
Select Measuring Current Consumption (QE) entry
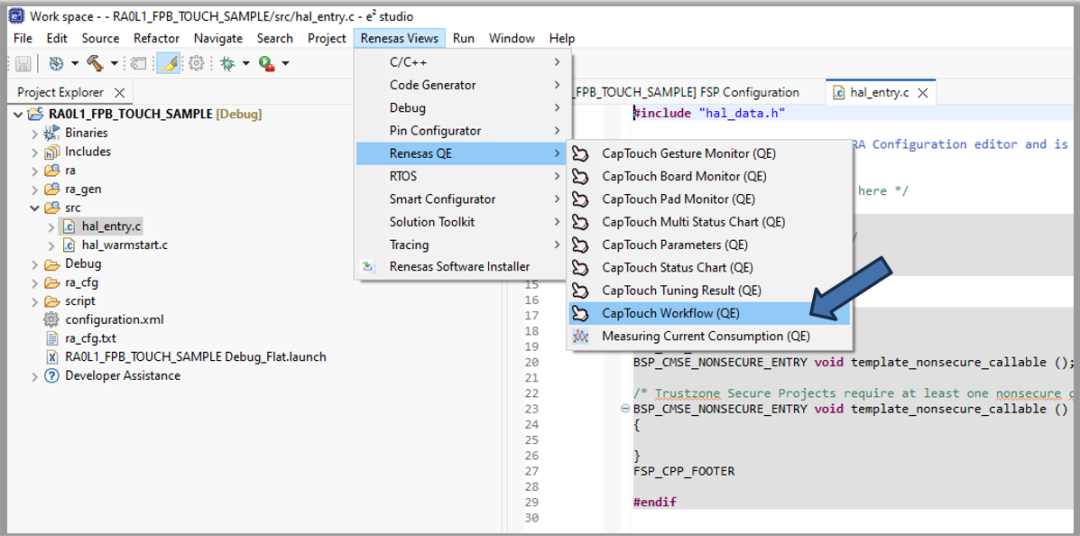click(x=705, y=336)
